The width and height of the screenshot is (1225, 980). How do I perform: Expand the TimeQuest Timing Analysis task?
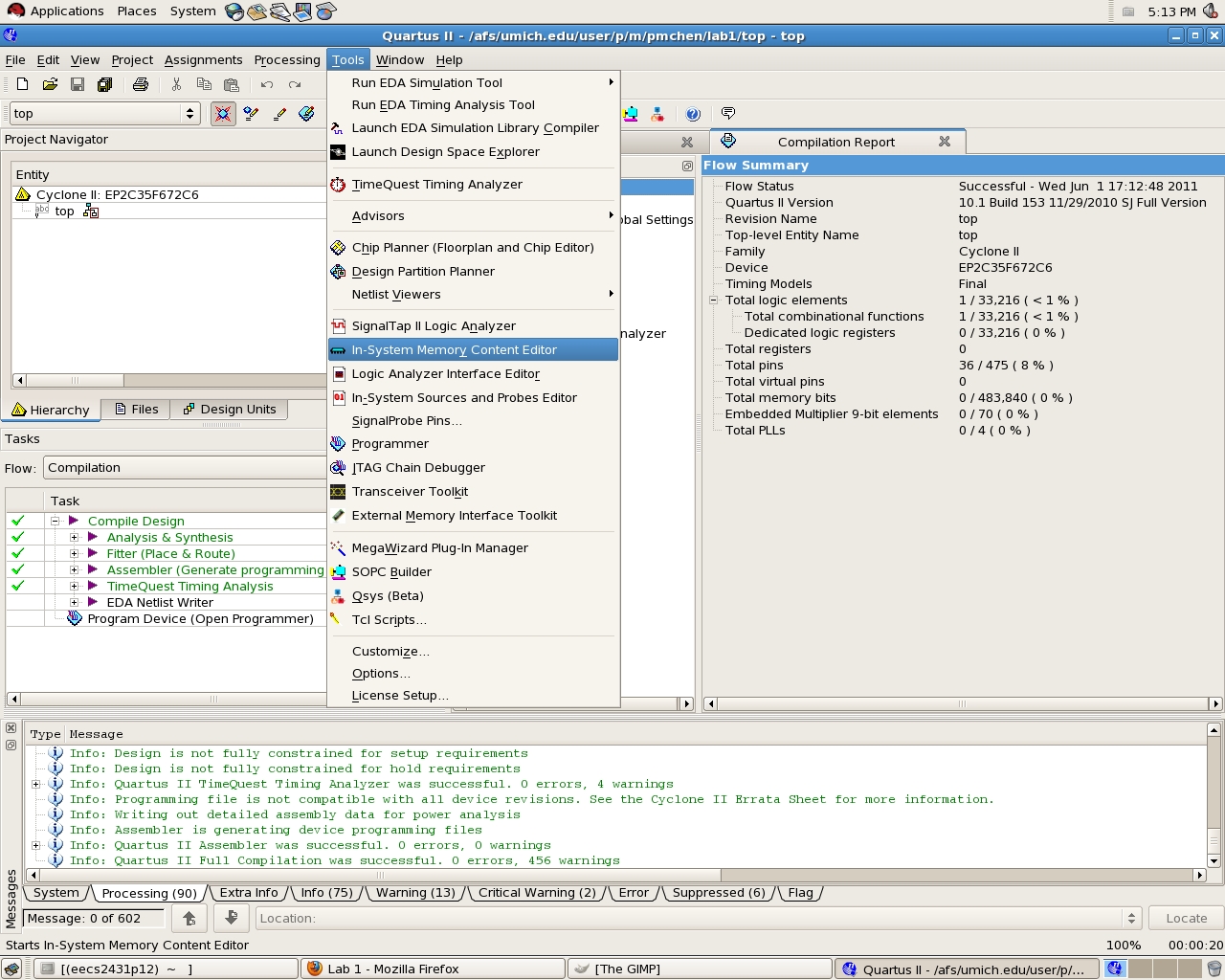pos(75,587)
